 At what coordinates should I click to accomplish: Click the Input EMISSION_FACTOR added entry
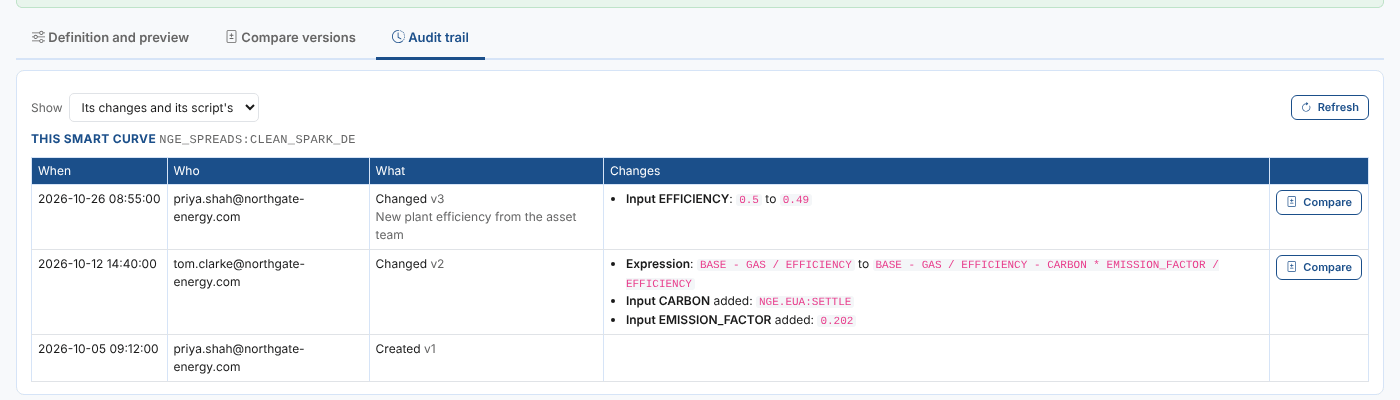742,320
